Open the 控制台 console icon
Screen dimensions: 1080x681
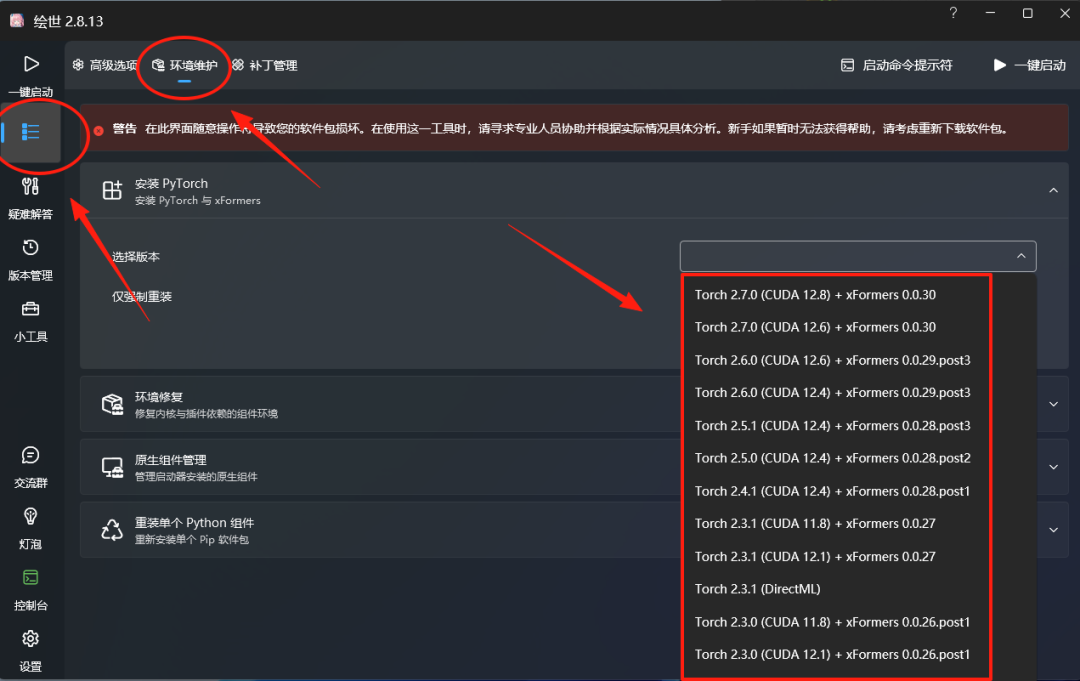coord(31,578)
